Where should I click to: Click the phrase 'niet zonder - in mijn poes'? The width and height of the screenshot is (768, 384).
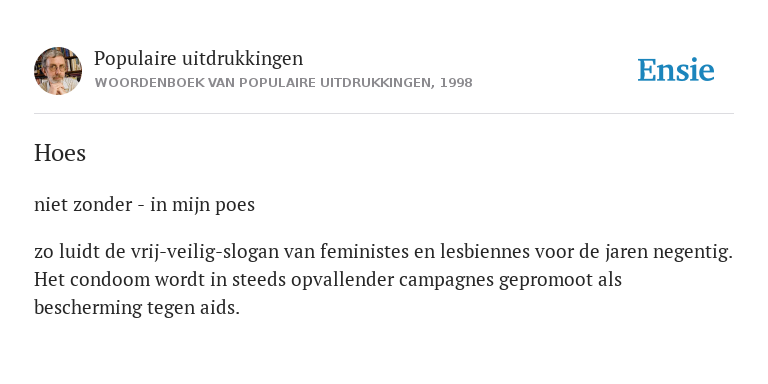[144, 205]
